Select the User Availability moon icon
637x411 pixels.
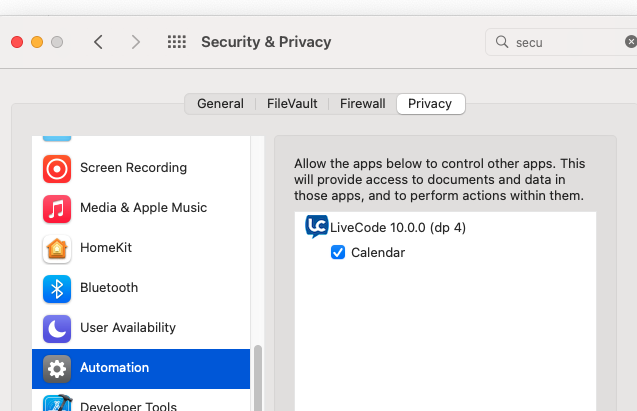(x=57, y=328)
